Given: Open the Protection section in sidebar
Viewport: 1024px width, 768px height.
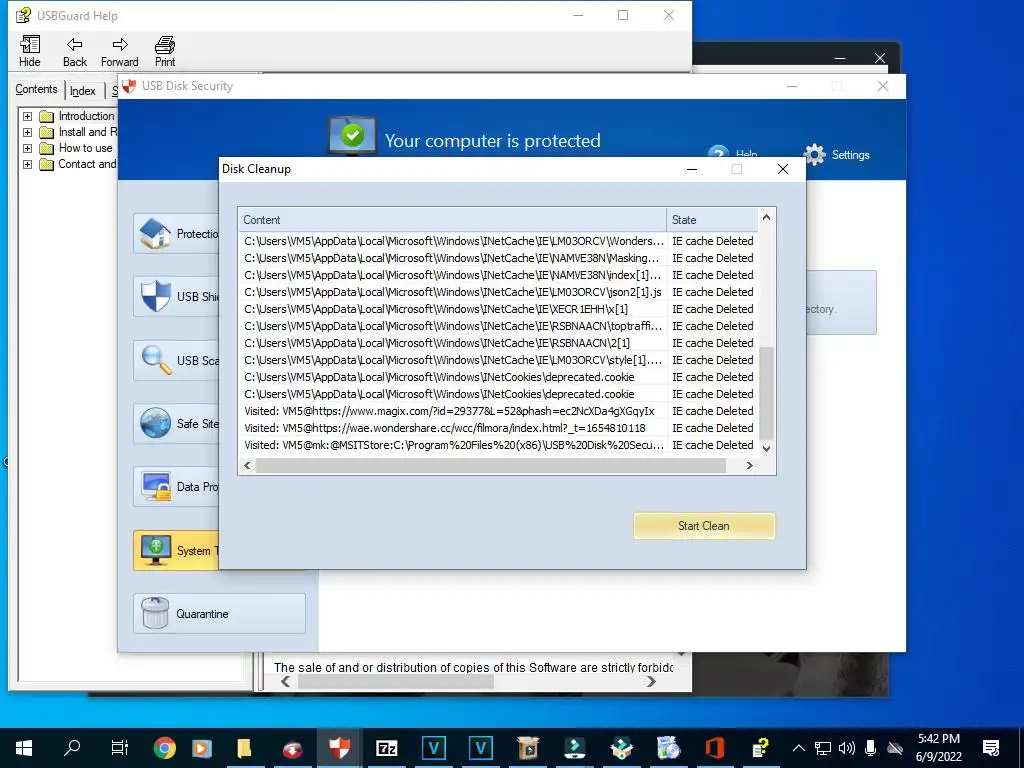Looking at the screenshot, I should [176, 233].
